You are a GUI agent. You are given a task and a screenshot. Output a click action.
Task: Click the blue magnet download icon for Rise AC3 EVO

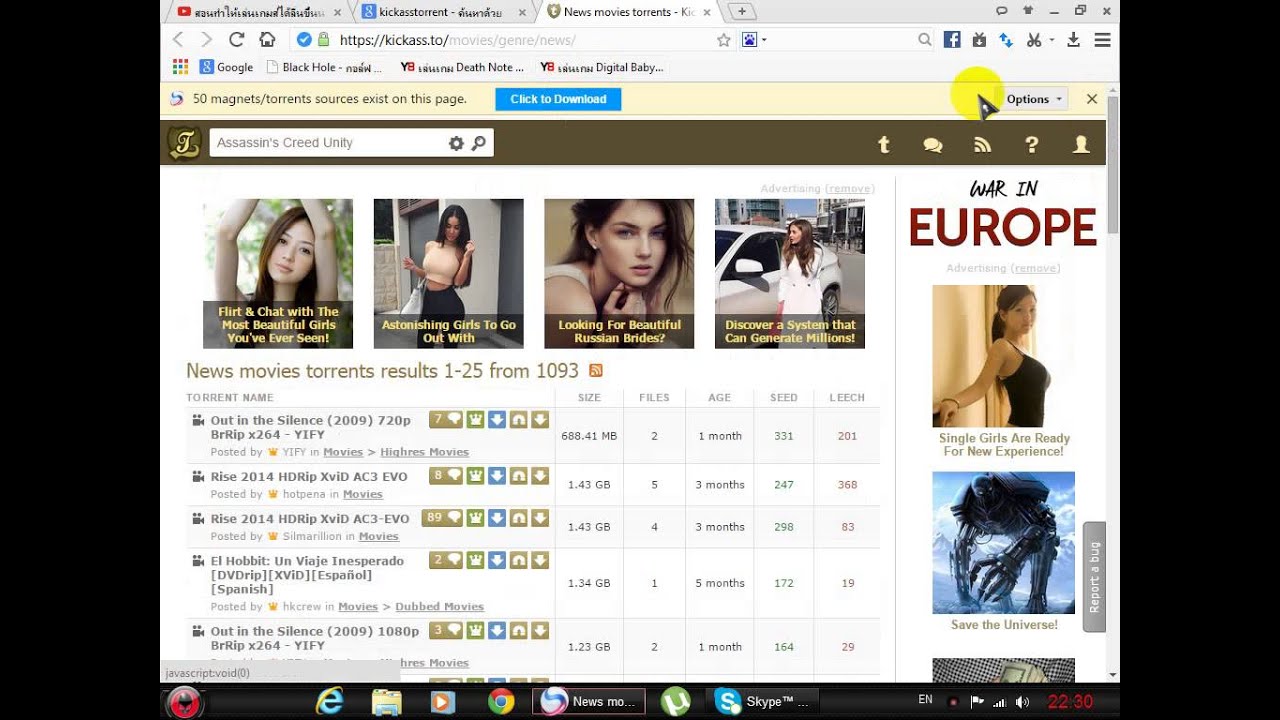(497, 475)
